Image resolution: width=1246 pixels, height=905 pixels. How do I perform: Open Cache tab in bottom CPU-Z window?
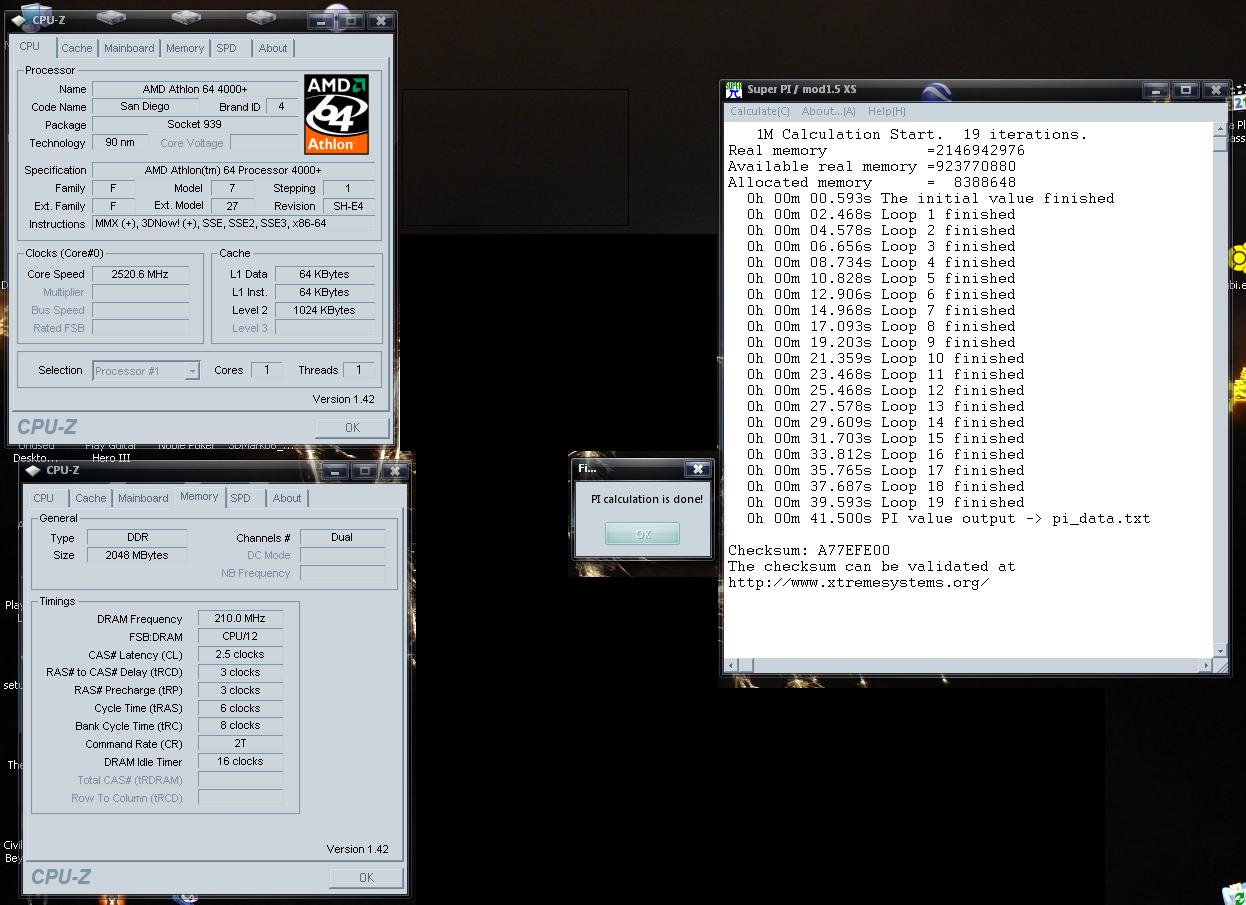(x=90, y=498)
